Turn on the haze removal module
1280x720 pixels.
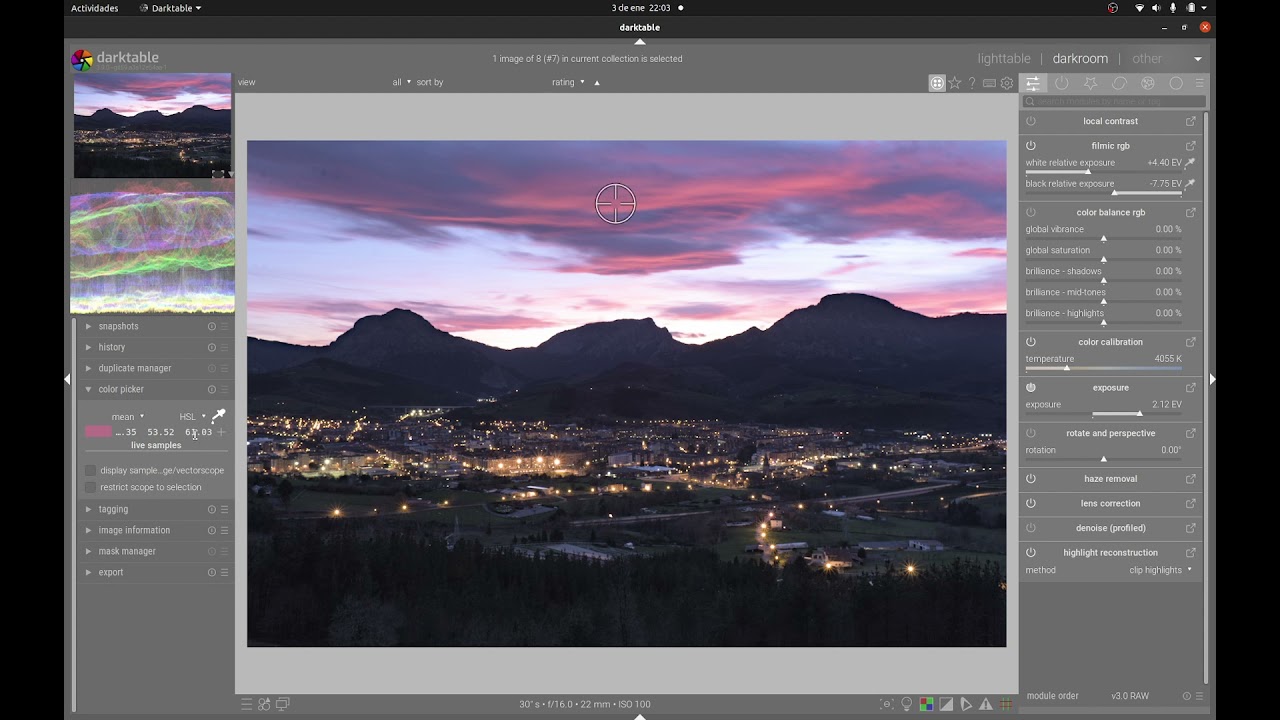tap(1030, 478)
